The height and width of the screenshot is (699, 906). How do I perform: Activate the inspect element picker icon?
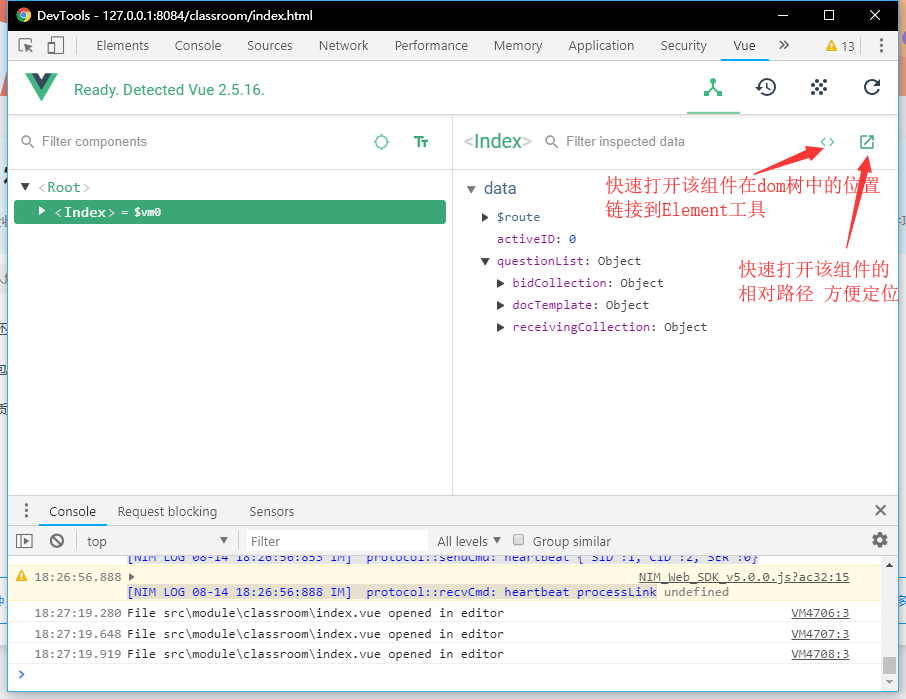pos(26,46)
